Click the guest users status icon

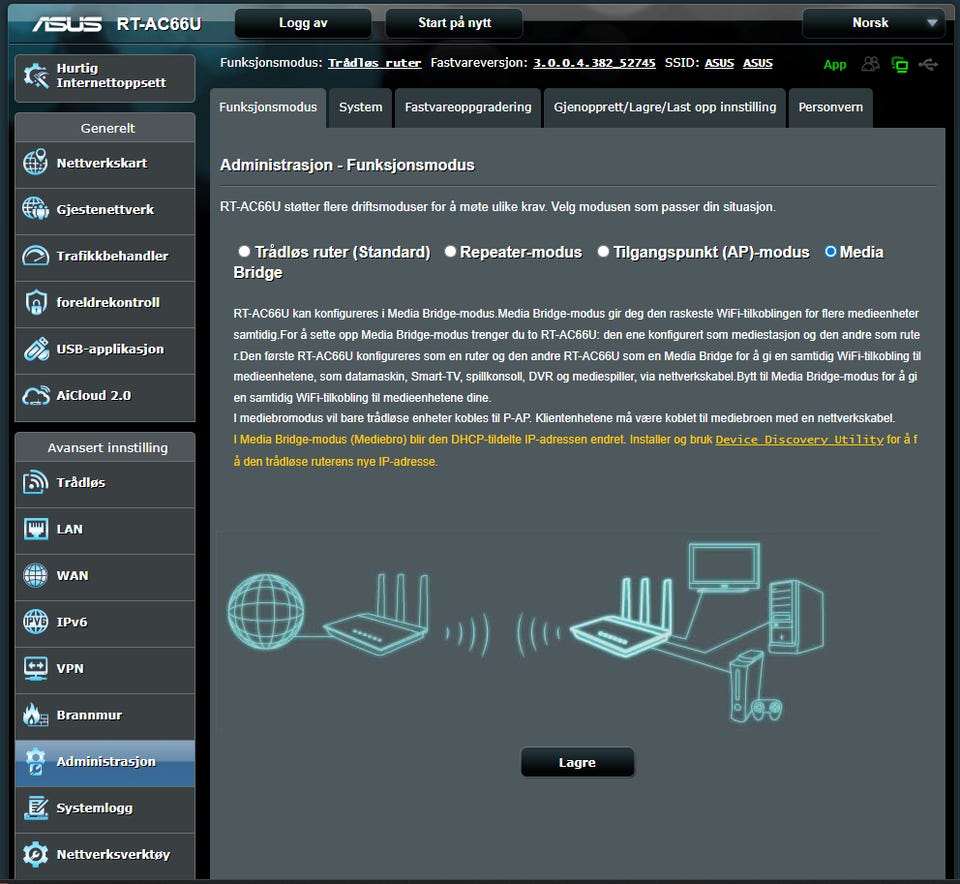click(x=870, y=64)
